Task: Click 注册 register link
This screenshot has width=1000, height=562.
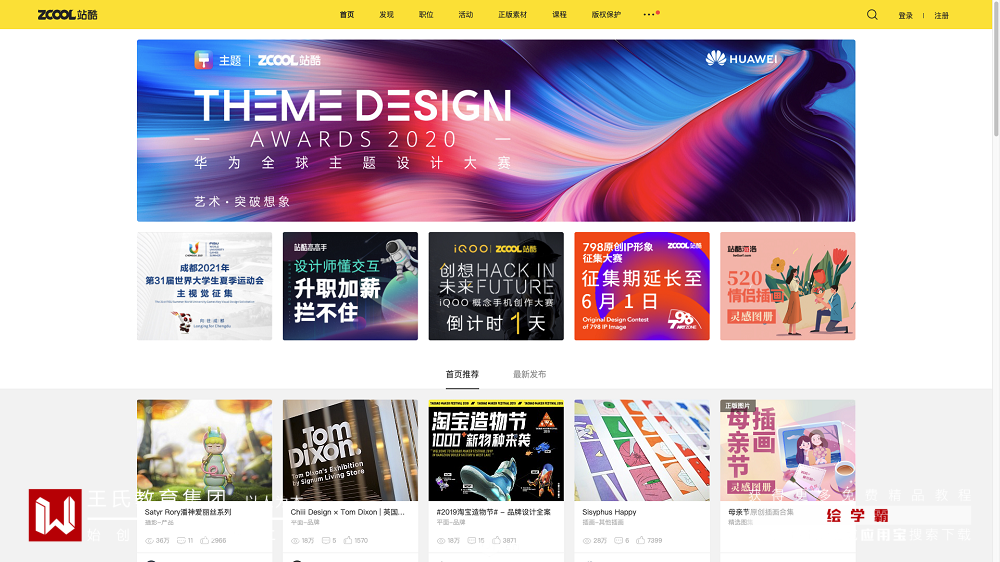Action: [x=941, y=15]
